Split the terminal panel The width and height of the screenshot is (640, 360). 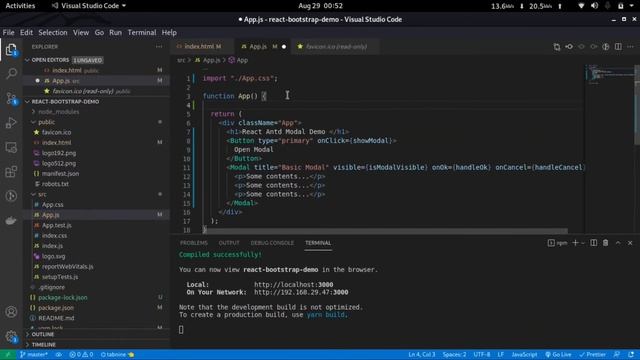(593, 243)
